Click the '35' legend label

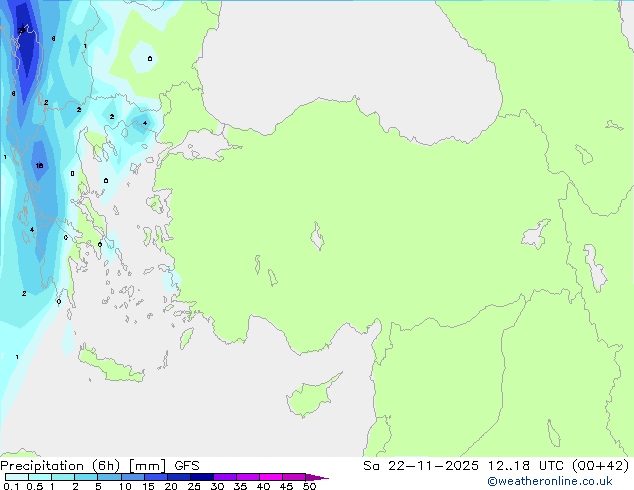[x=240, y=486]
